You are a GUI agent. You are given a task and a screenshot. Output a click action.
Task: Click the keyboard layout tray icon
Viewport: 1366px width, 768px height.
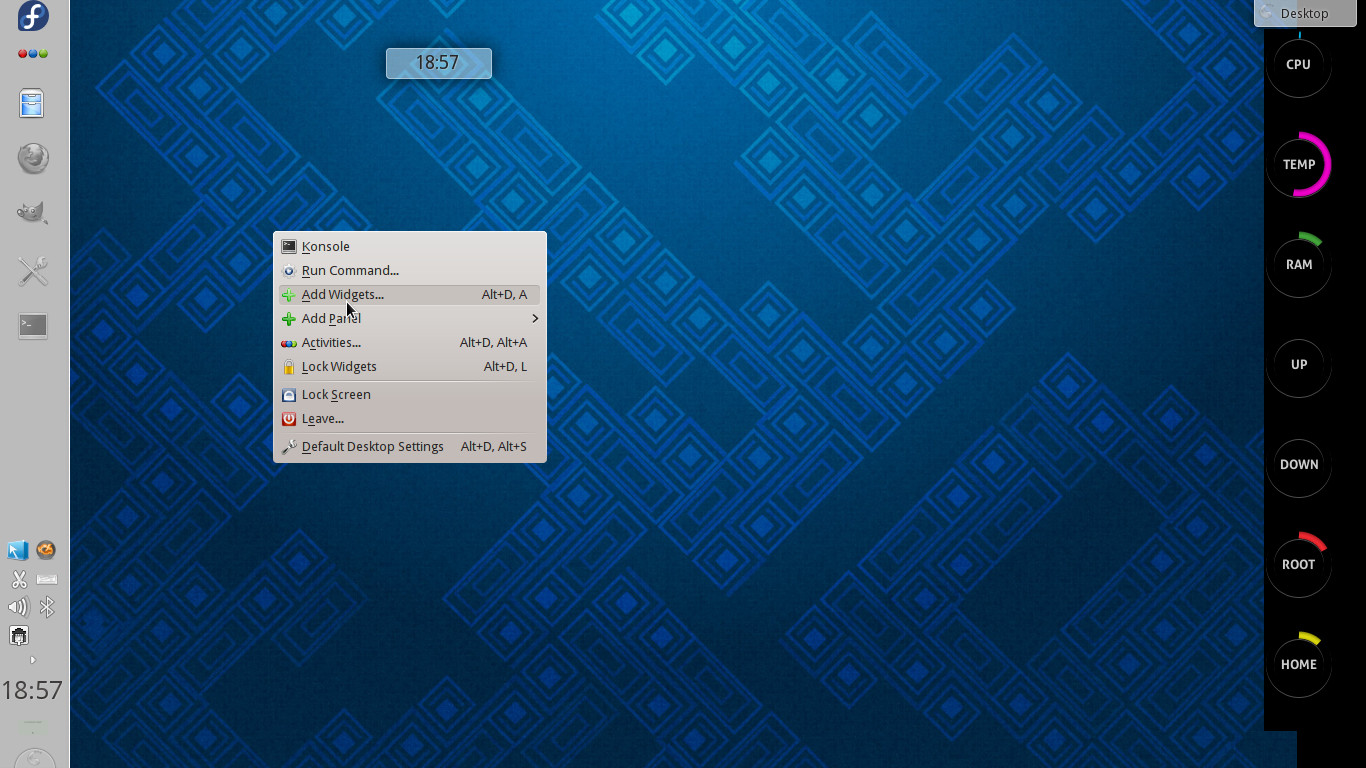point(46,579)
